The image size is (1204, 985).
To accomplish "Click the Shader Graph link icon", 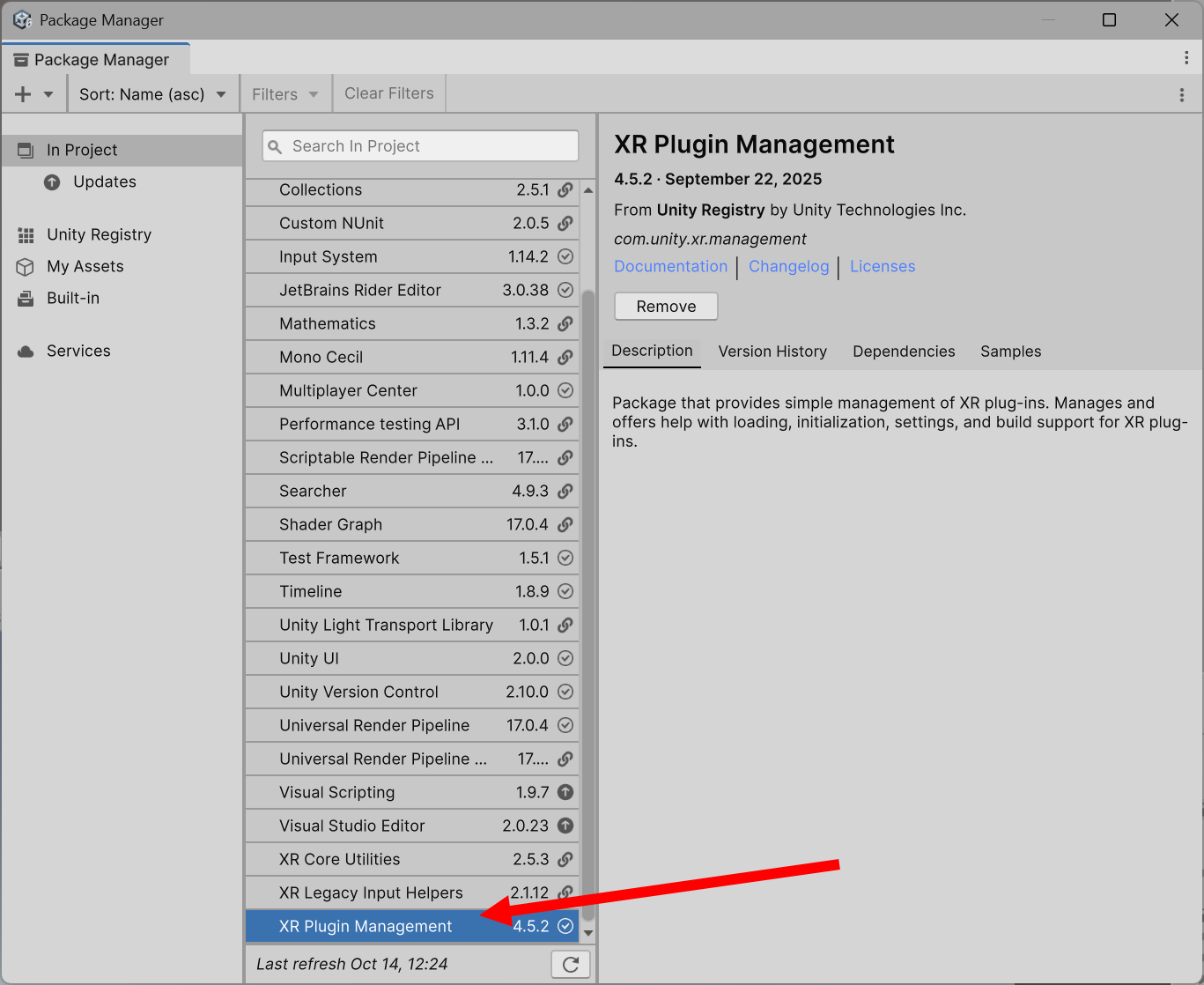I will [565, 524].
